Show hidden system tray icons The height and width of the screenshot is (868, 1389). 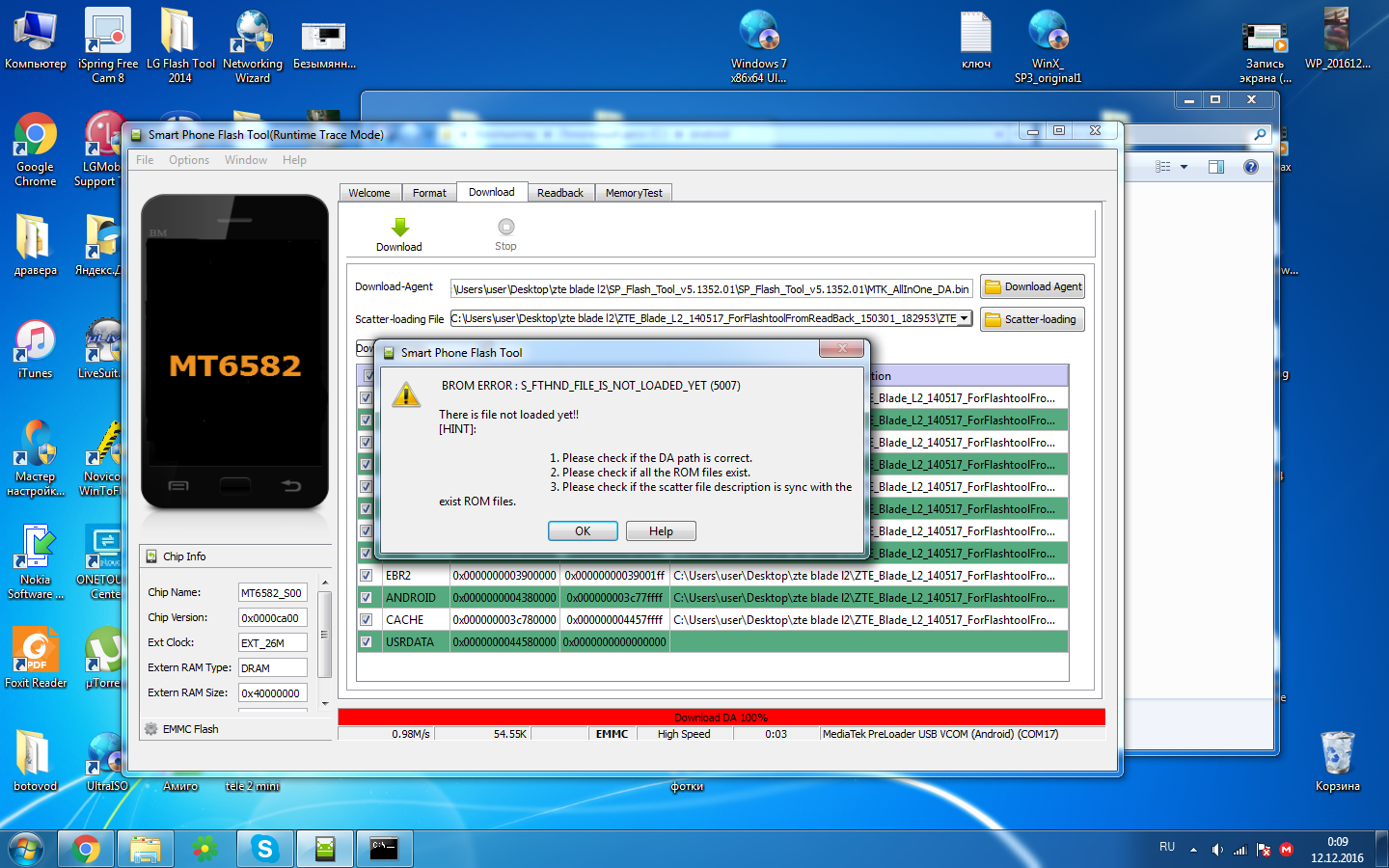(x=1193, y=850)
